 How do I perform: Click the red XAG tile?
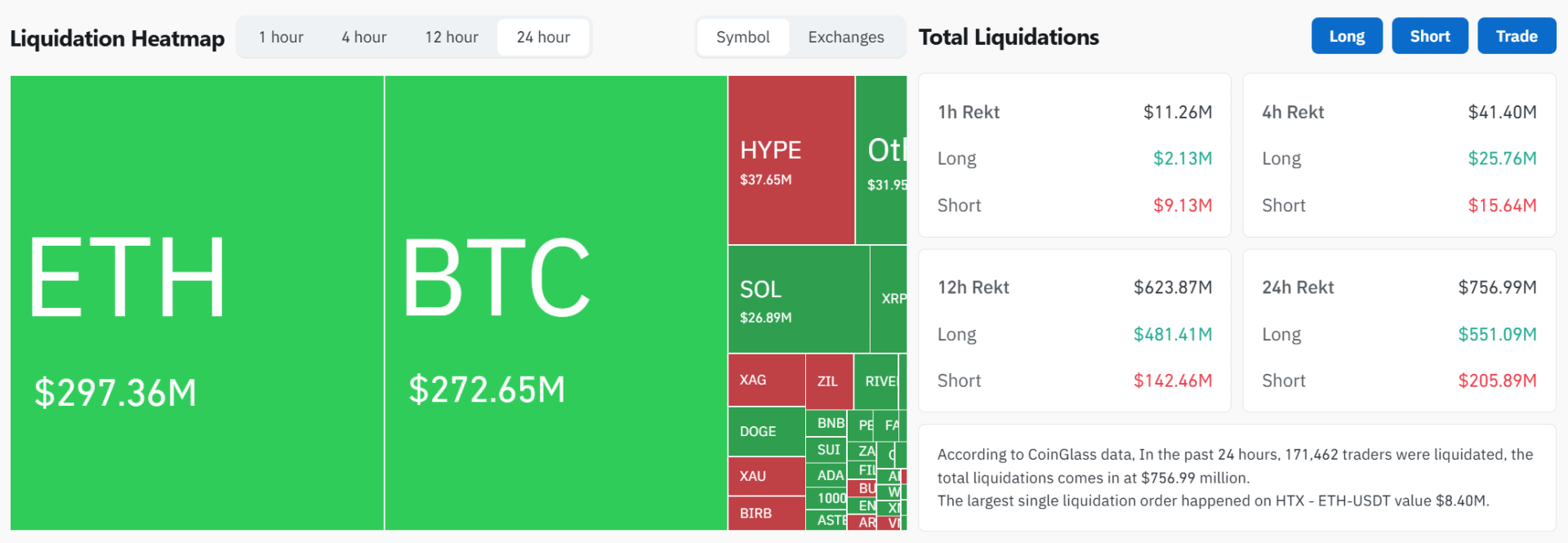(766, 381)
